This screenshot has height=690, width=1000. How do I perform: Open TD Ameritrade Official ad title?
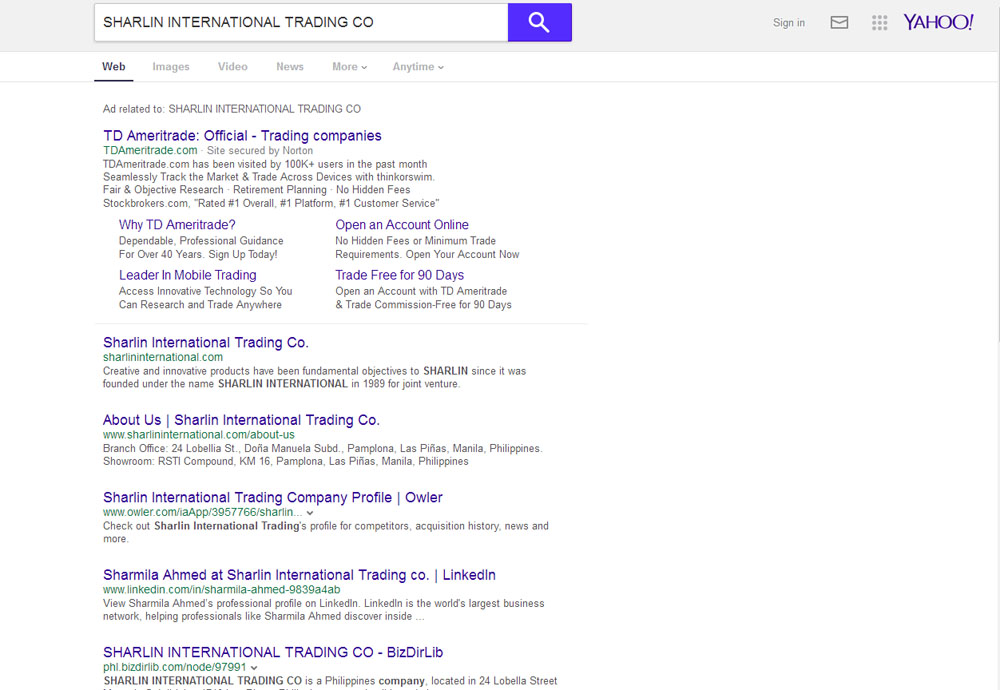click(242, 136)
